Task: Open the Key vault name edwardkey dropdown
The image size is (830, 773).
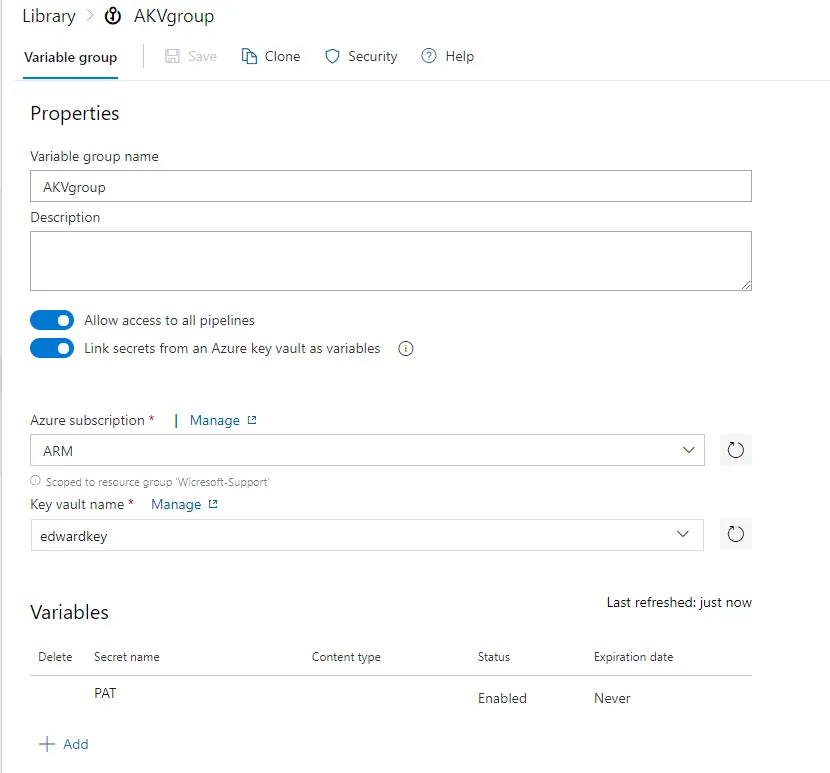Action: pyautogui.click(x=683, y=535)
